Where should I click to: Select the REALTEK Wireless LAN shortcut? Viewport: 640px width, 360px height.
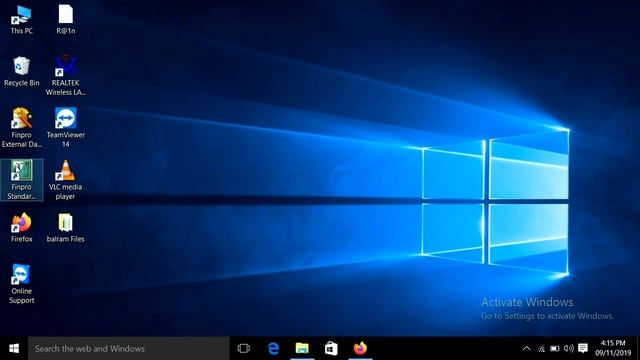pyautogui.click(x=65, y=76)
